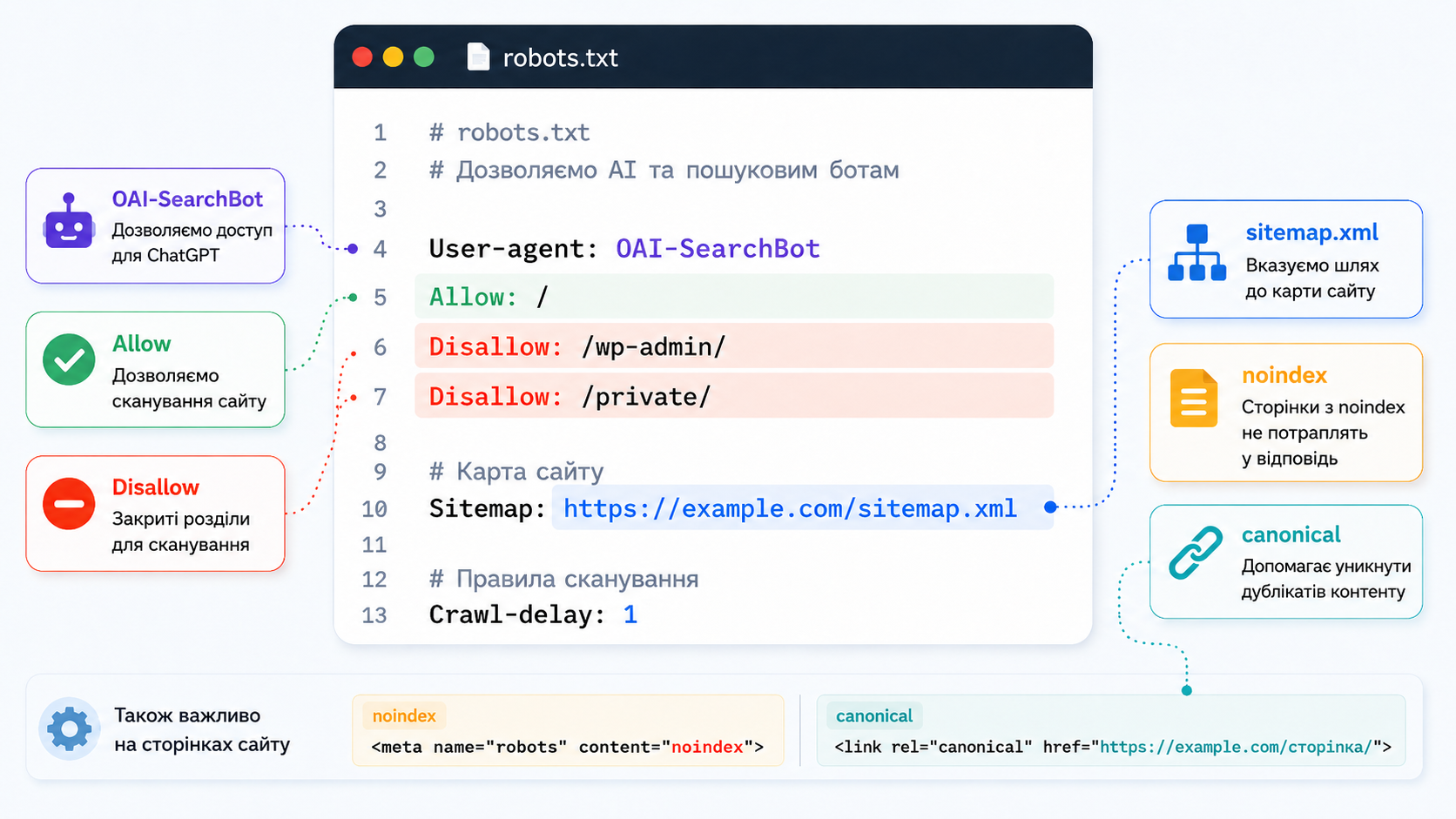Click the canonical card heading on the right
This screenshot has height=819, width=1456.
click(x=1291, y=534)
